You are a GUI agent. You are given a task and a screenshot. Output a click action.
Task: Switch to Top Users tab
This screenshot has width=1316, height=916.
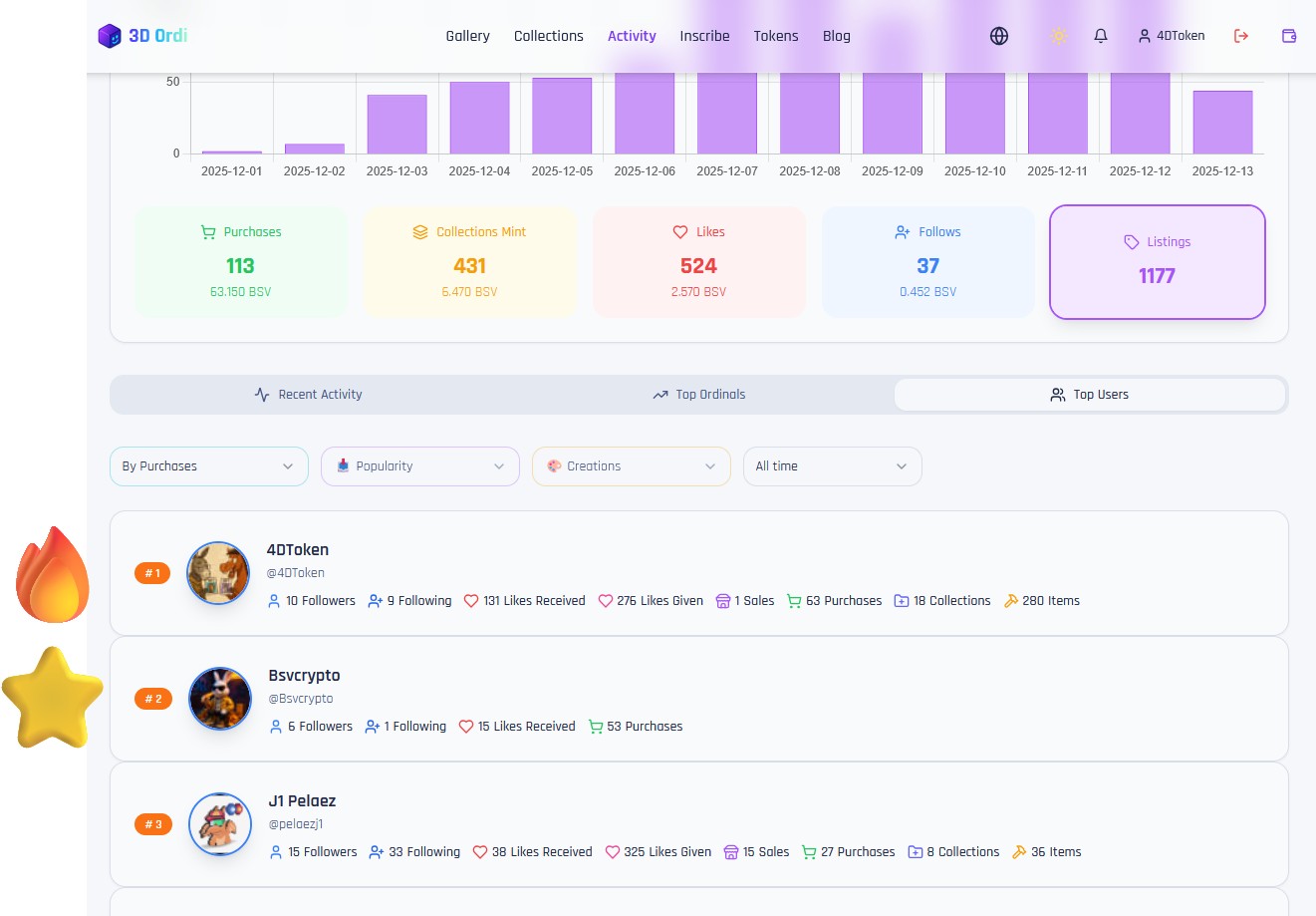(x=1090, y=395)
